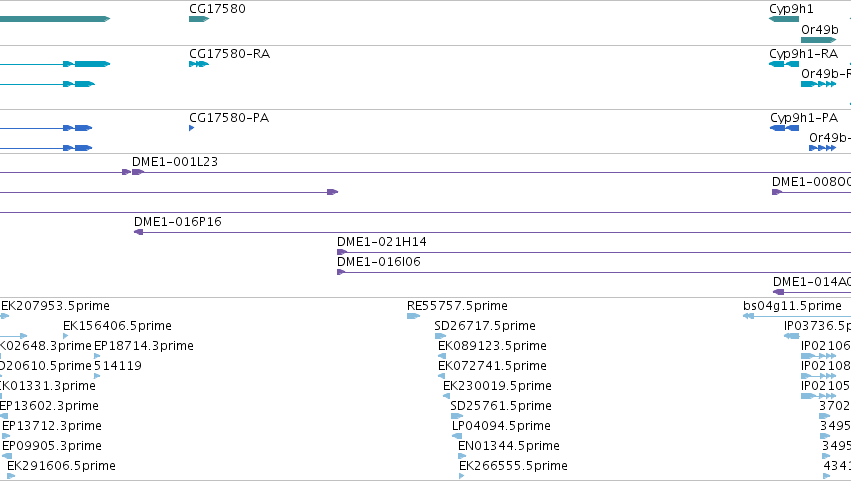The image size is (851, 481).
Task: Select the teal Or49b gene arrow glyph
Action: pyautogui.click(x=818, y=40)
